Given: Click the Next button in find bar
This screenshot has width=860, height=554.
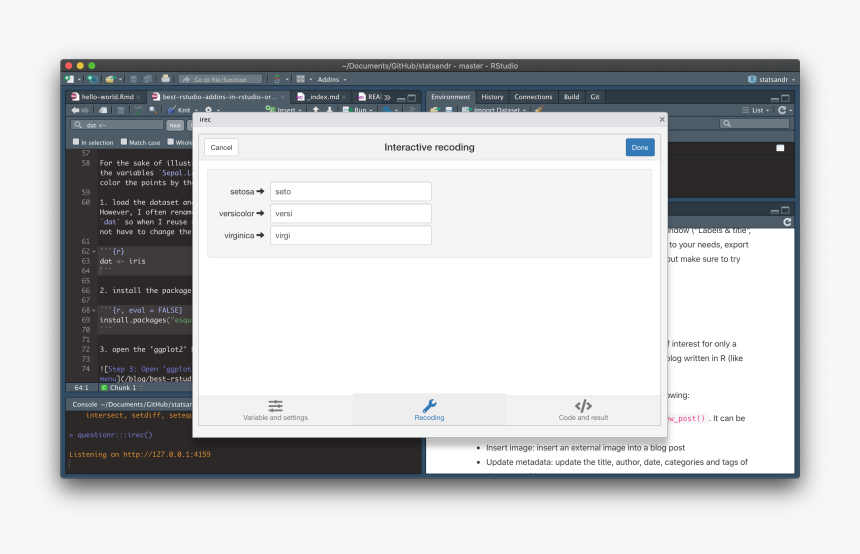Looking at the screenshot, I should (175, 126).
